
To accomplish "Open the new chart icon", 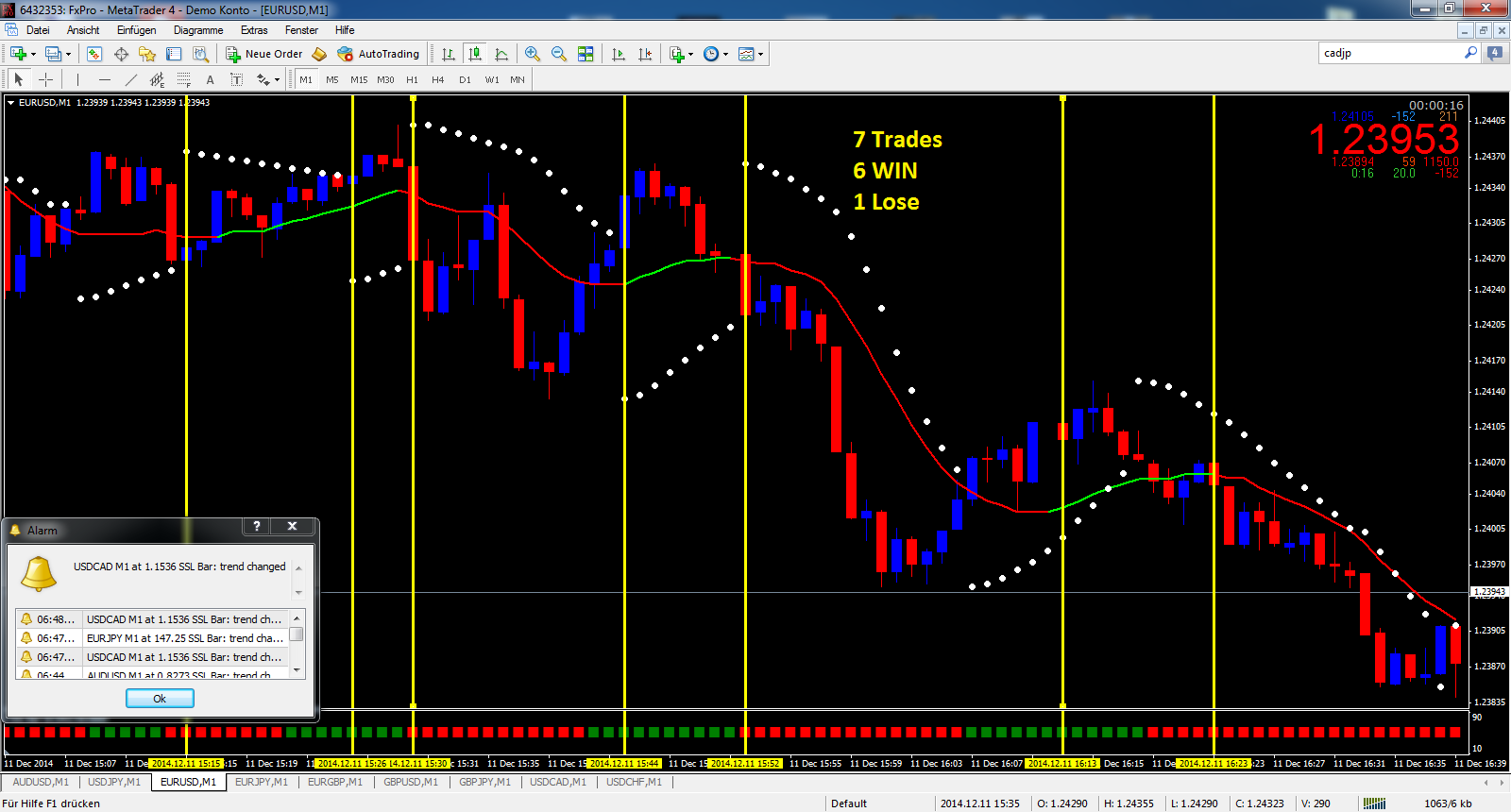I will click(x=18, y=54).
